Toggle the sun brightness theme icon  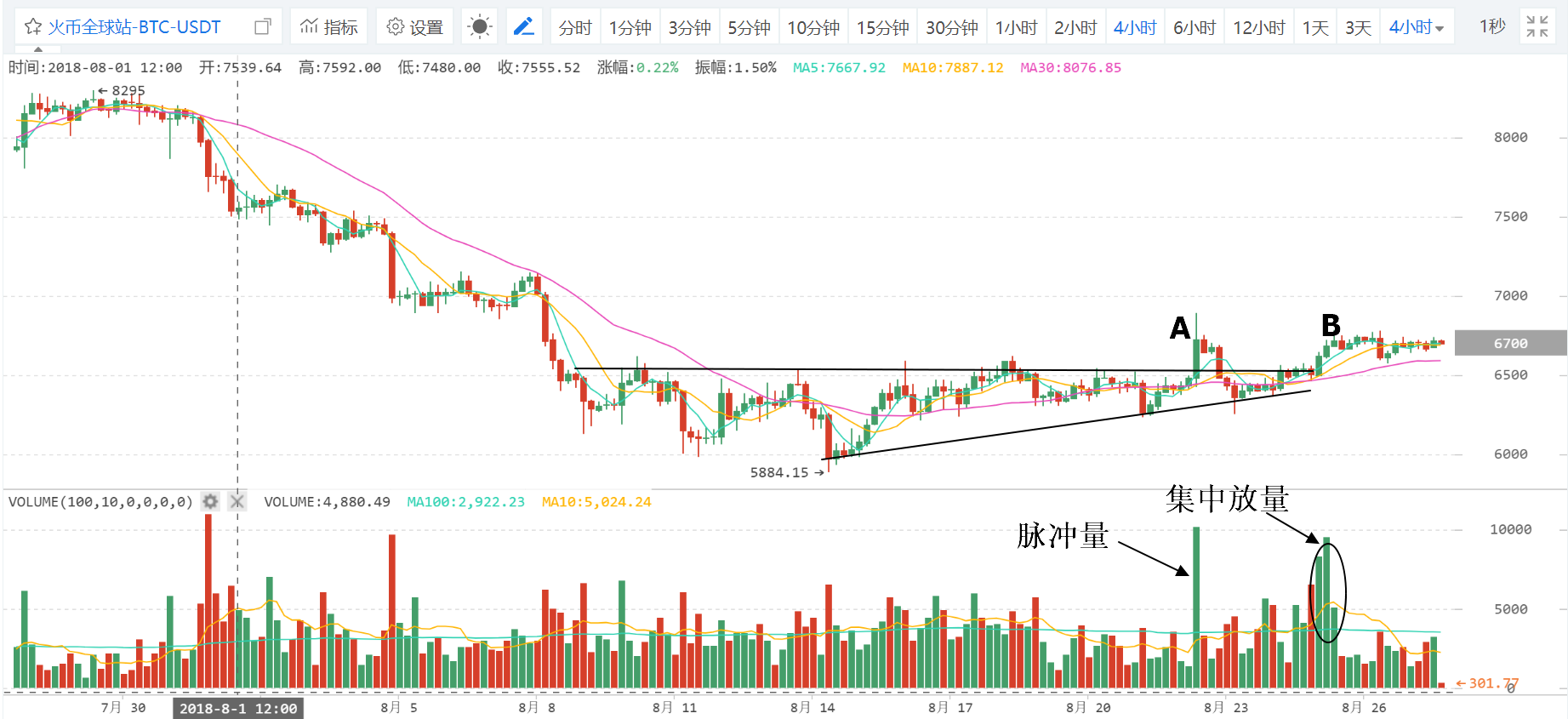pos(480,27)
